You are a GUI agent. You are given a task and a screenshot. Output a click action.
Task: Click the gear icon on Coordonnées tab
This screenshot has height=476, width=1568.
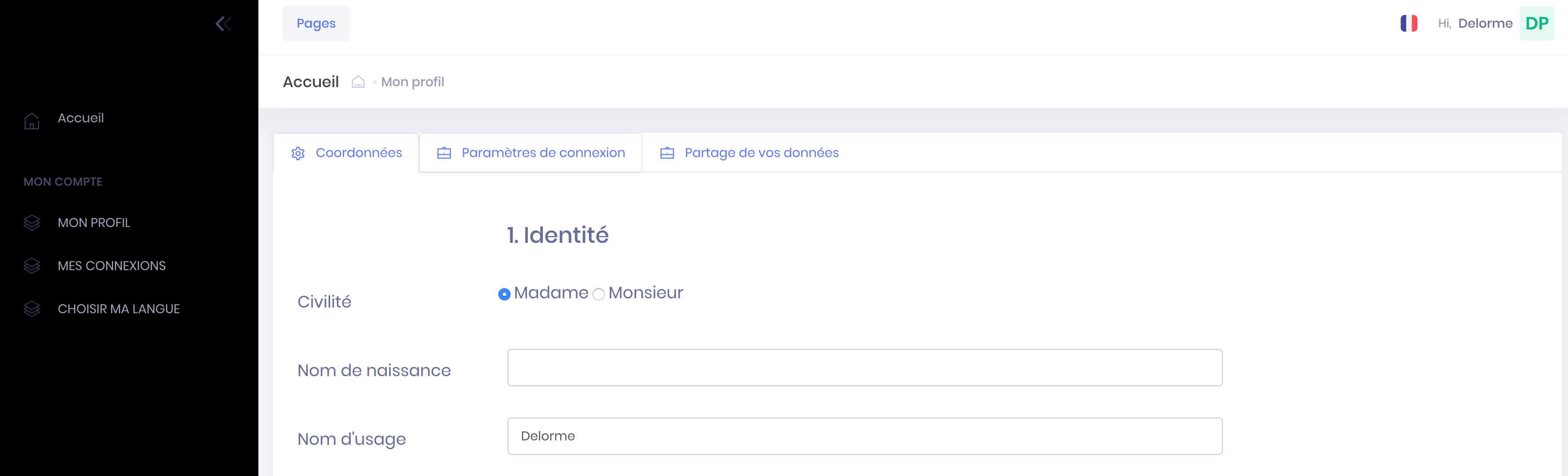pos(298,154)
